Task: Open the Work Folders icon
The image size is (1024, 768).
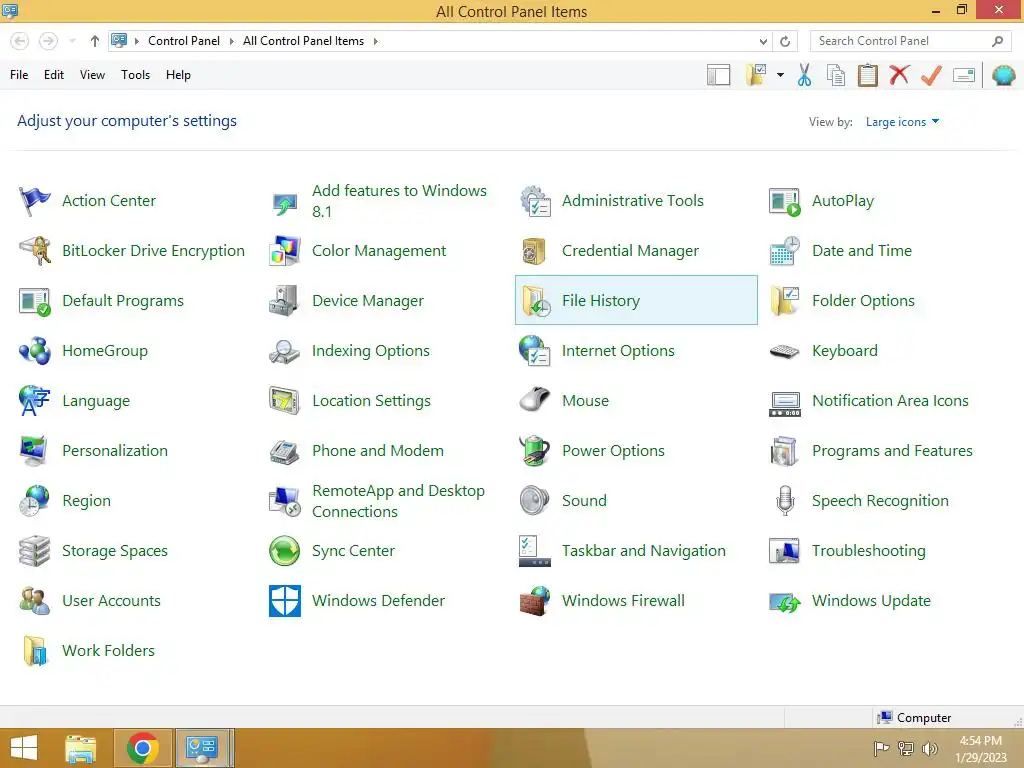Action: (x=34, y=650)
